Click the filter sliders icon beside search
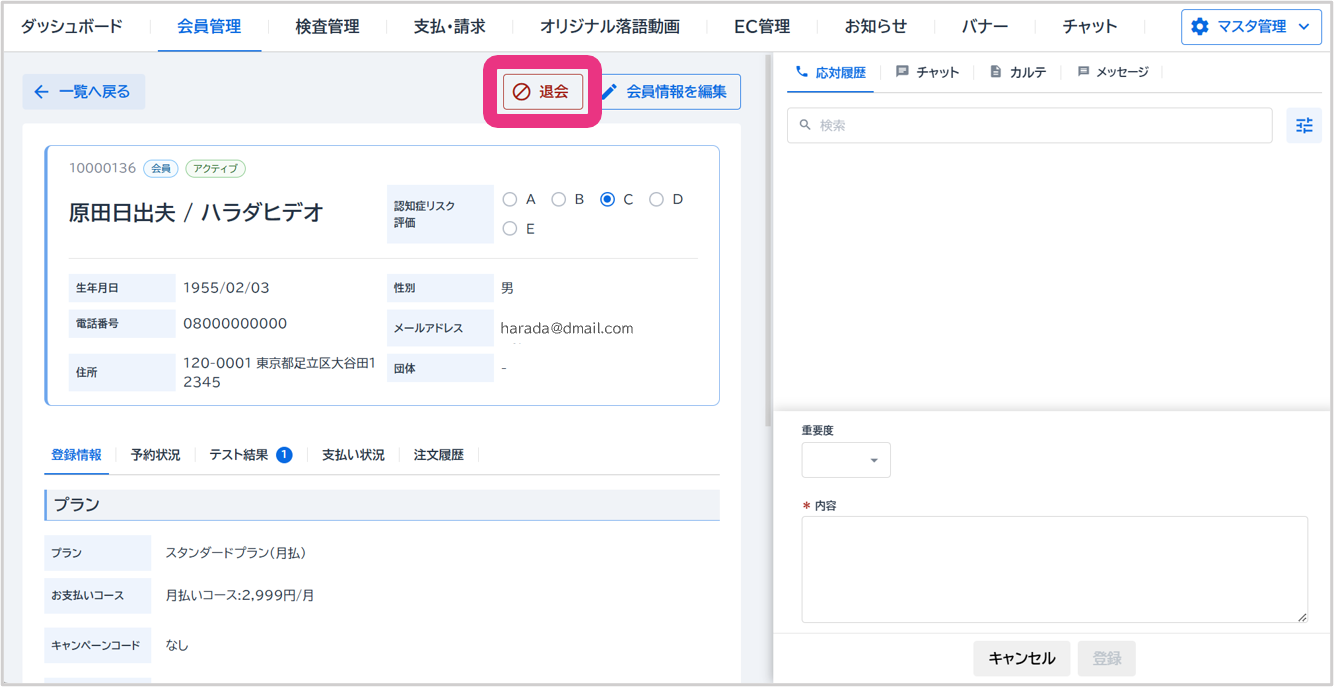This screenshot has width=1334, height=687. coord(1303,126)
